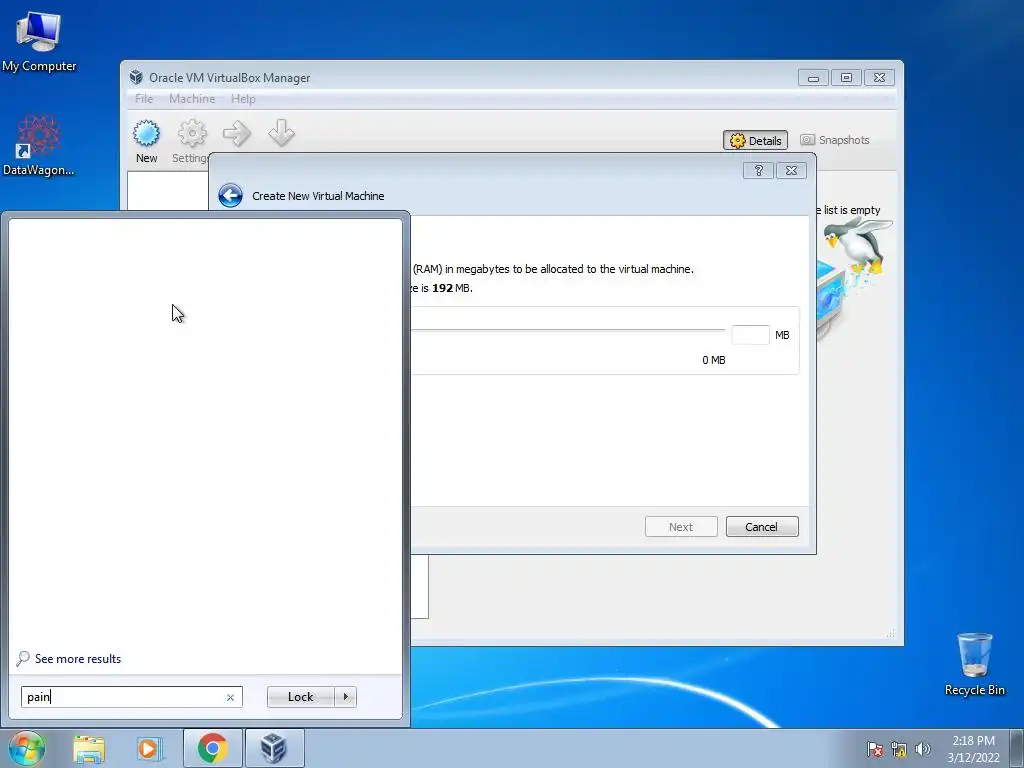
Task: Switch to the Details view
Action: [x=756, y=140]
